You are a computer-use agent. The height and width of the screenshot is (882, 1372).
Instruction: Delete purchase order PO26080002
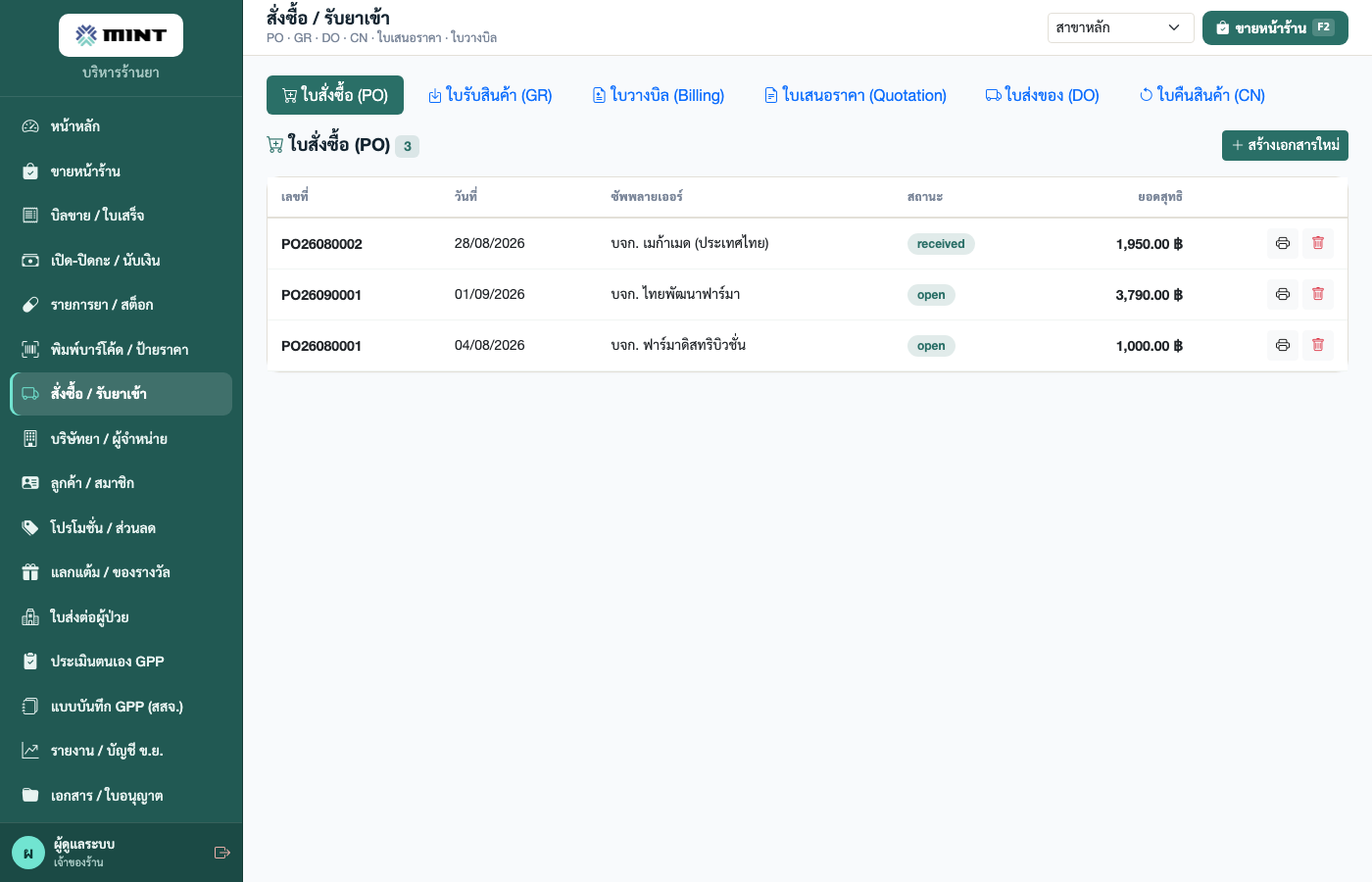click(1318, 243)
